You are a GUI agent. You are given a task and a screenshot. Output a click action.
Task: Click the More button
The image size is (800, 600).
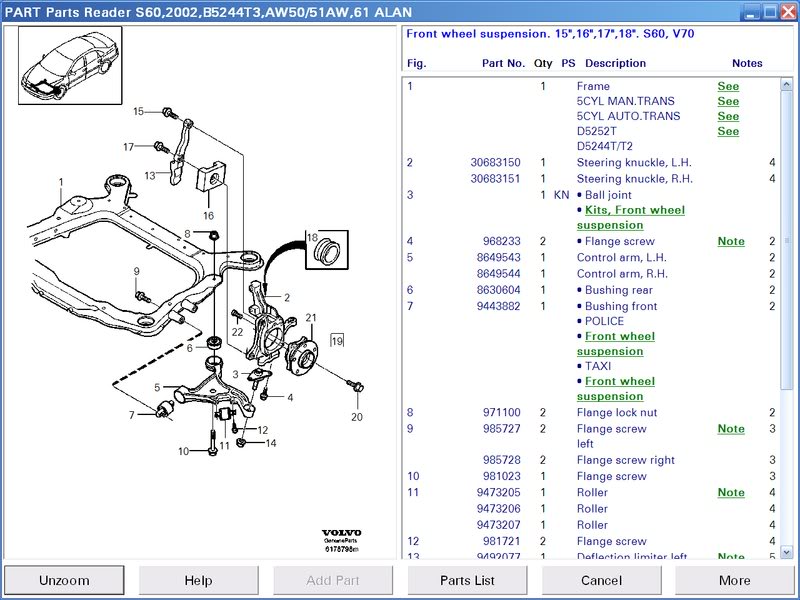pyautogui.click(x=735, y=580)
